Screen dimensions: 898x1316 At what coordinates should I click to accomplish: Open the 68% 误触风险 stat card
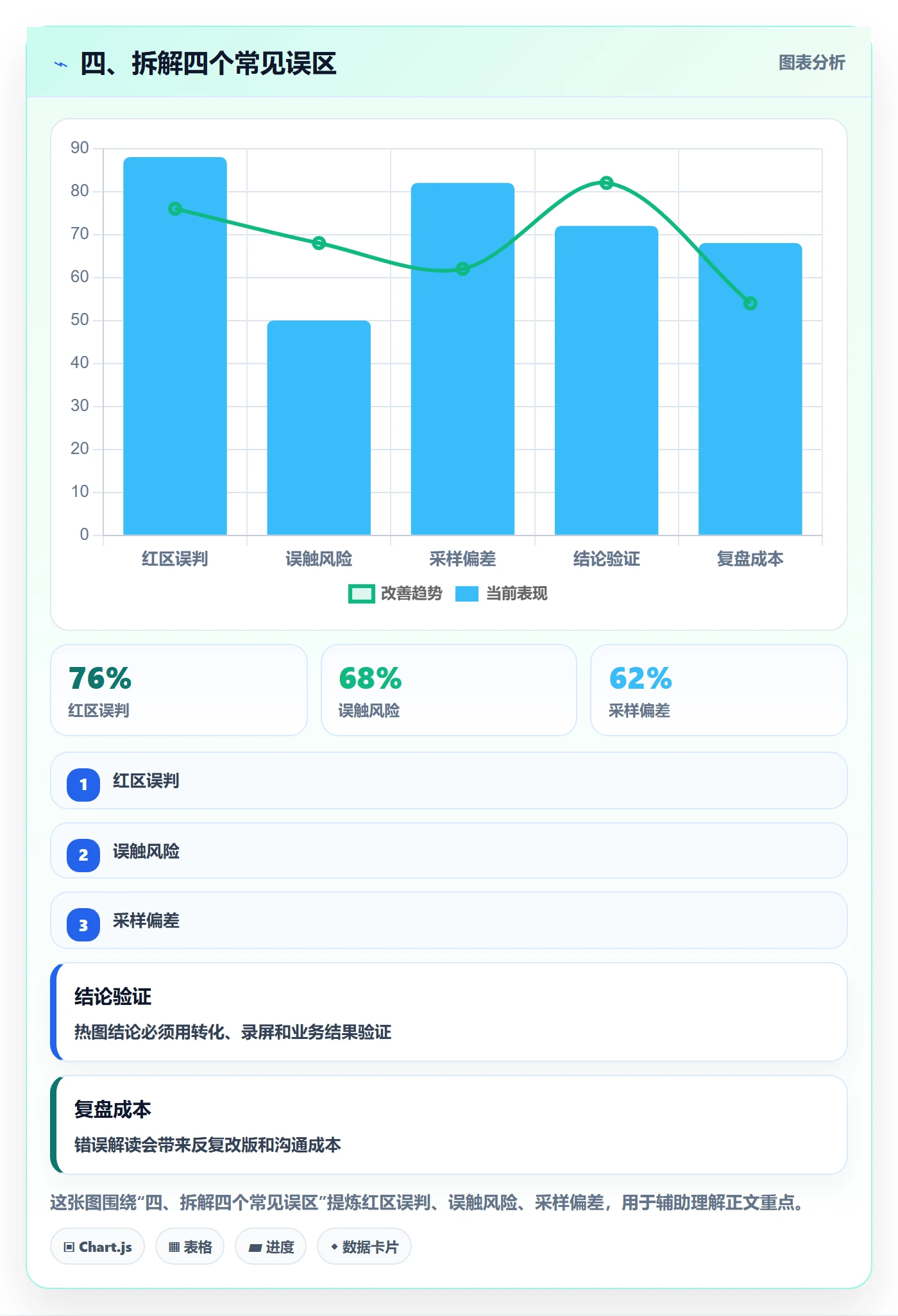(449, 690)
